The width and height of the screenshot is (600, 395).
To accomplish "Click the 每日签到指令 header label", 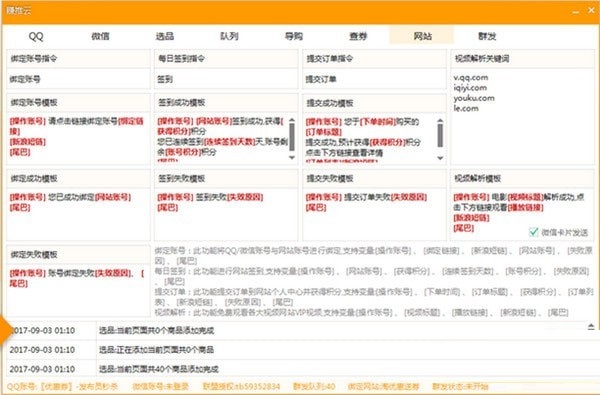I will 182,59.
